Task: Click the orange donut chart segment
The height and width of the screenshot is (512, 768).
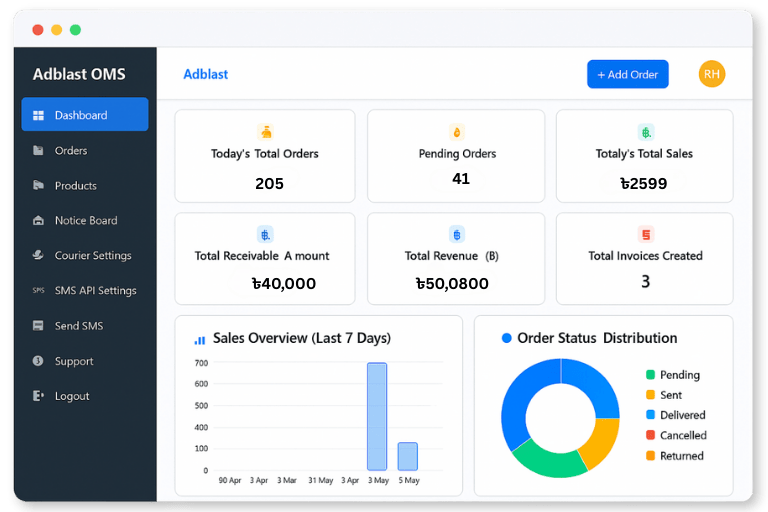Action: 600,443
